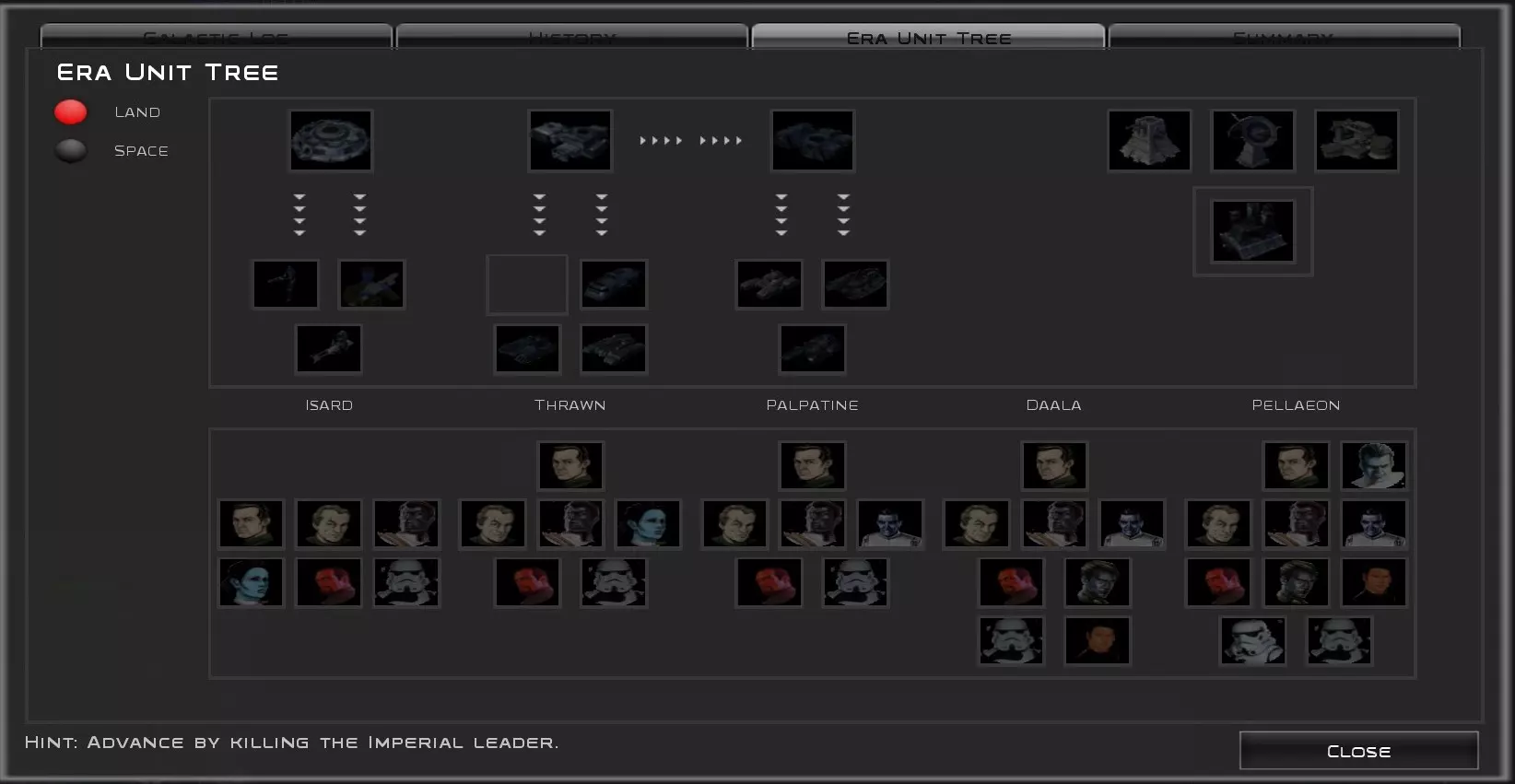Select the red guard portrait in Thrawn era
The image size is (1515, 784).
coord(527,582)
